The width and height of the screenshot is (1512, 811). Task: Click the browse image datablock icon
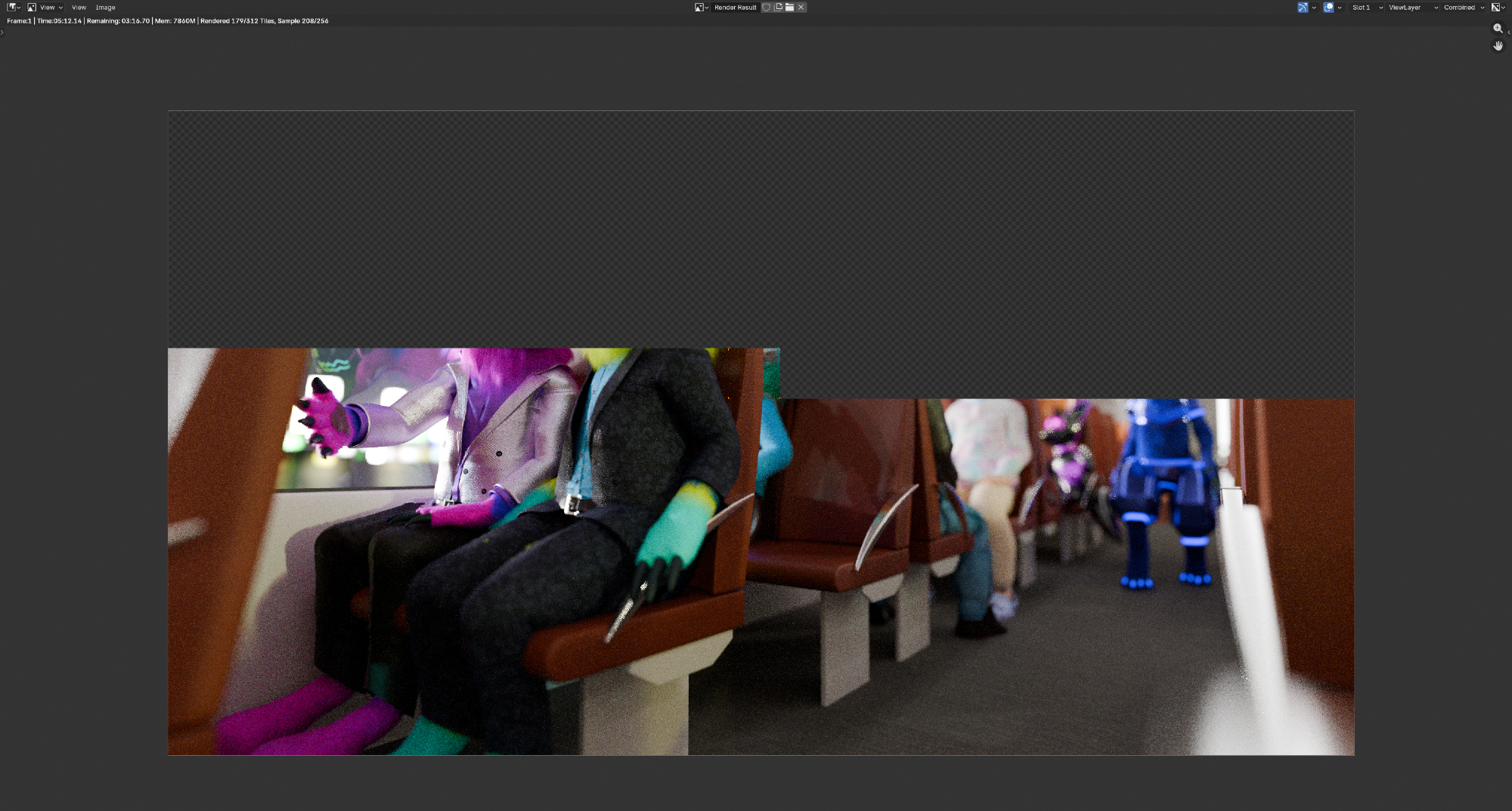pos(701,8)
